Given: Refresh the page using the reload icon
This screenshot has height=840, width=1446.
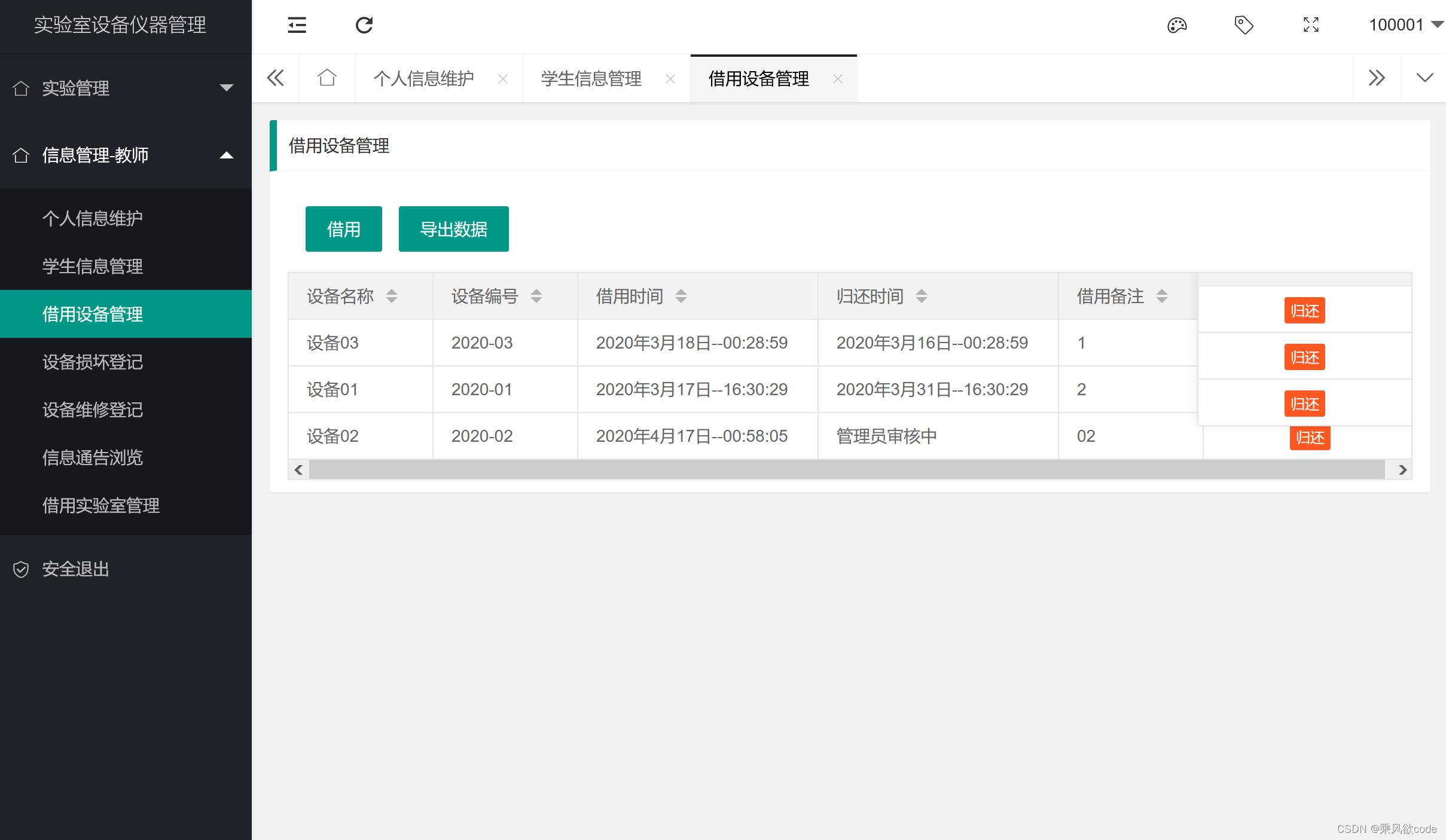Looking at the screenshot, I should pos(365,25).
